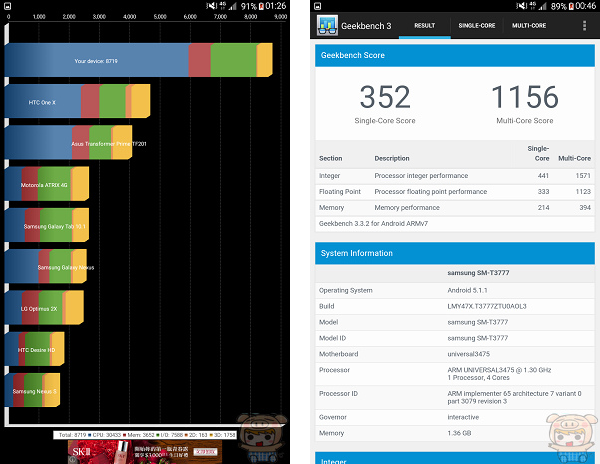Viewport: 600px width, 464px height.
Task: Tap the 'Description' column header
Action: (392, 158)
